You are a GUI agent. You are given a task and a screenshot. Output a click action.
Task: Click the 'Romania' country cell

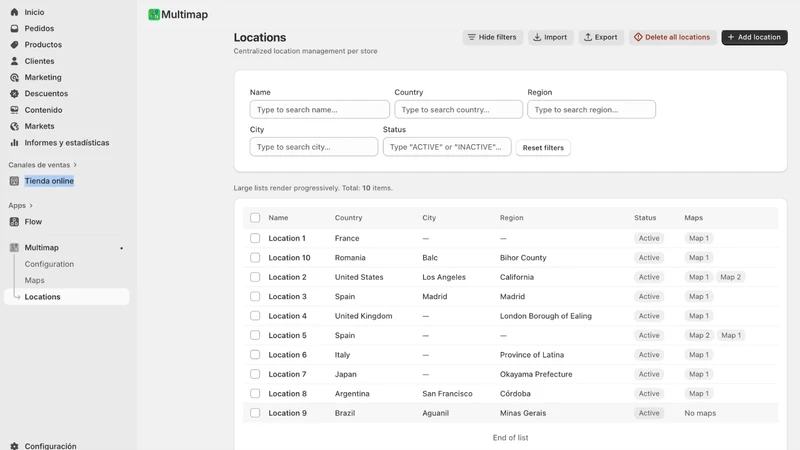click(x=350, y=258)
